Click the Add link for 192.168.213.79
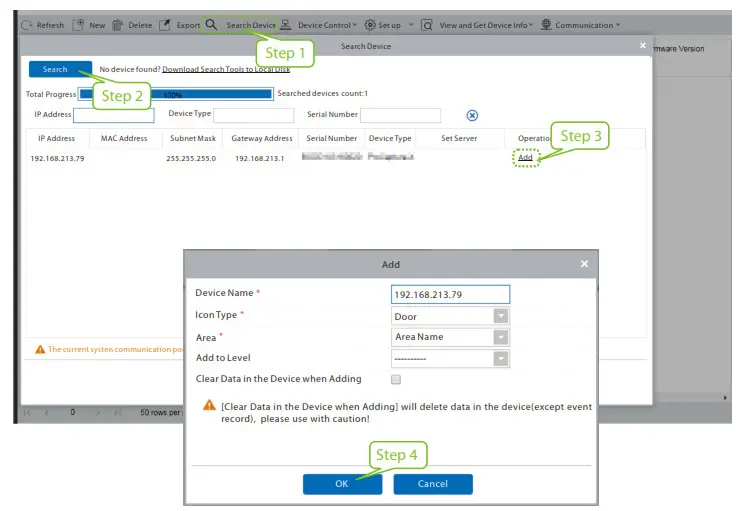This screenshot has height=511, width=741. click(x=525, y=157)
